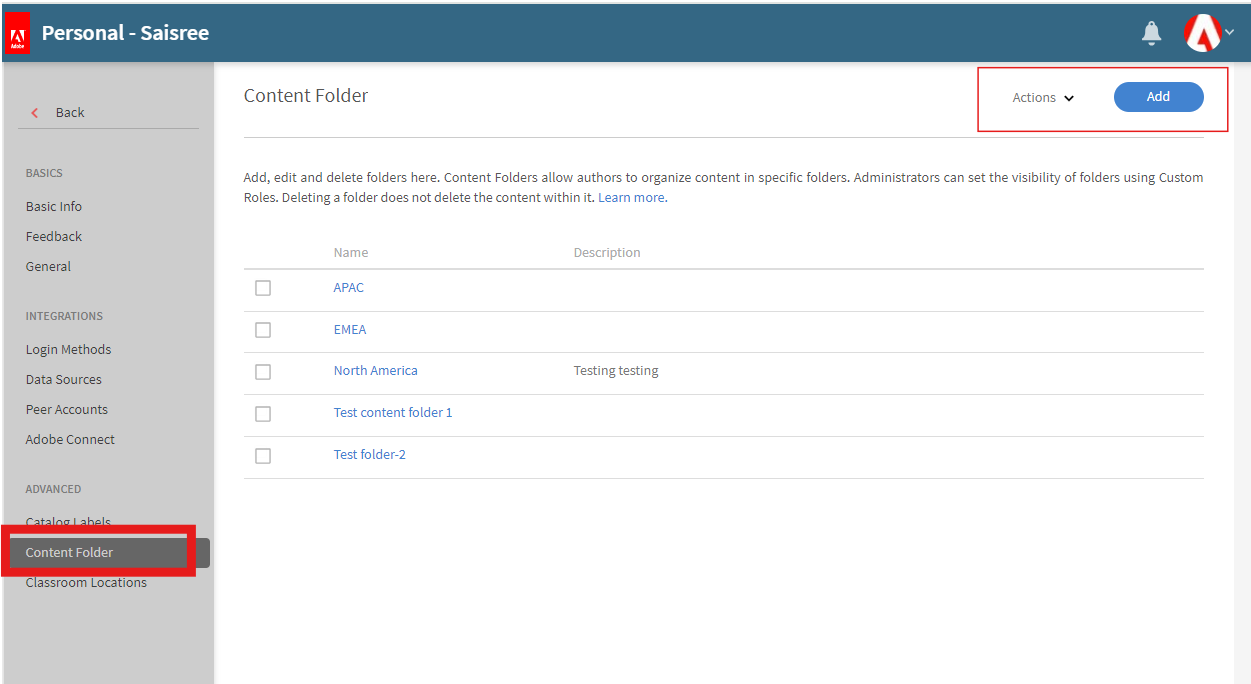
Task: Sort by the Name column header
Action: click(351, 253)
